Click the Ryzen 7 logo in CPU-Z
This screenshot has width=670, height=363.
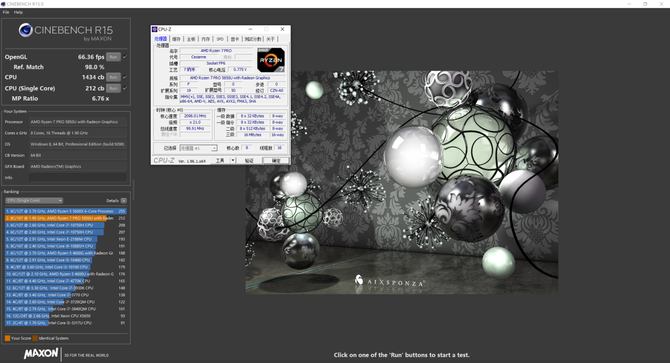[271, 60]
